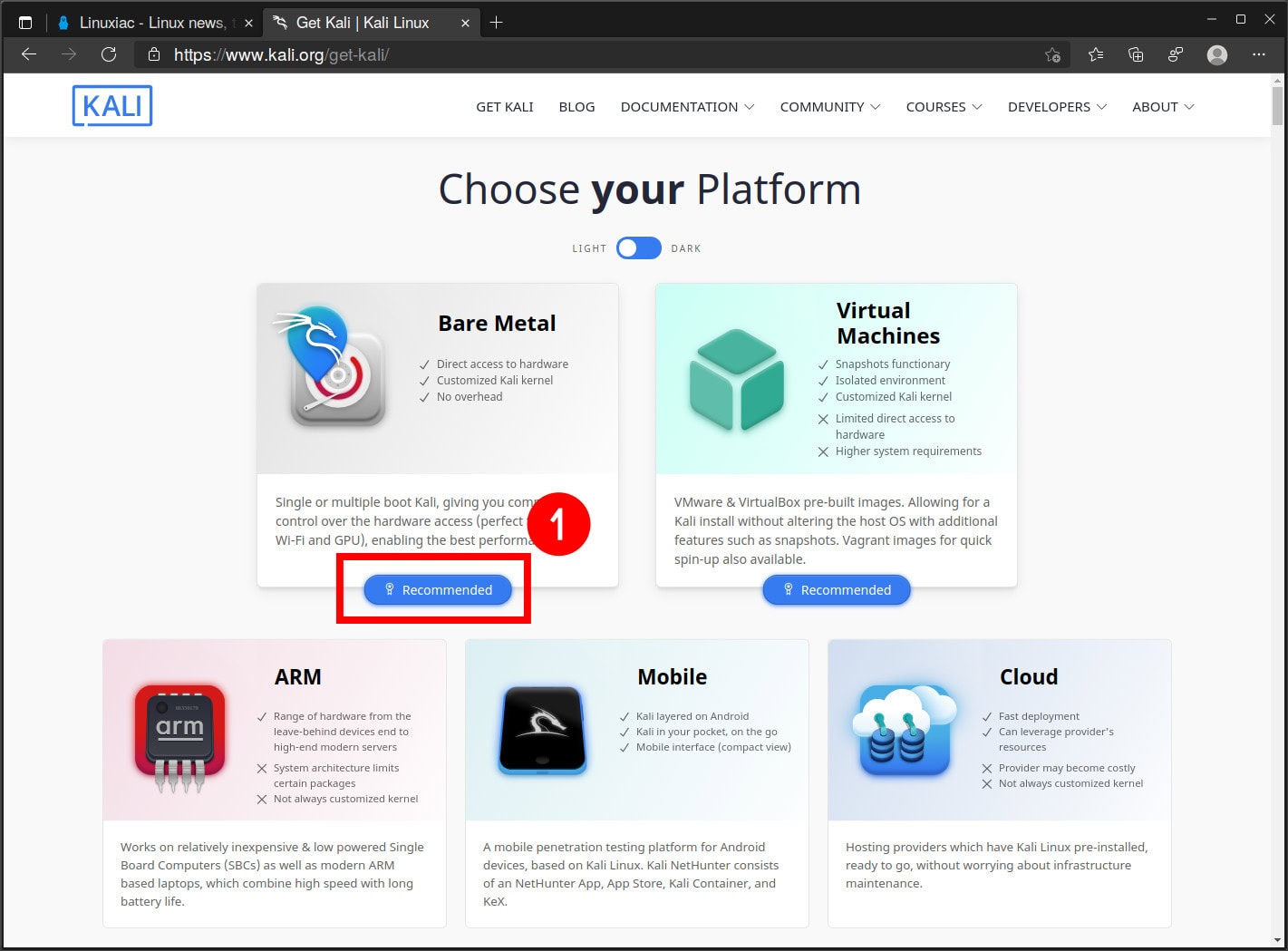Open the COMMUNITY dropdown menu
The height and width of the screenshot is (951, 1288).
click(x=829, y=107)
